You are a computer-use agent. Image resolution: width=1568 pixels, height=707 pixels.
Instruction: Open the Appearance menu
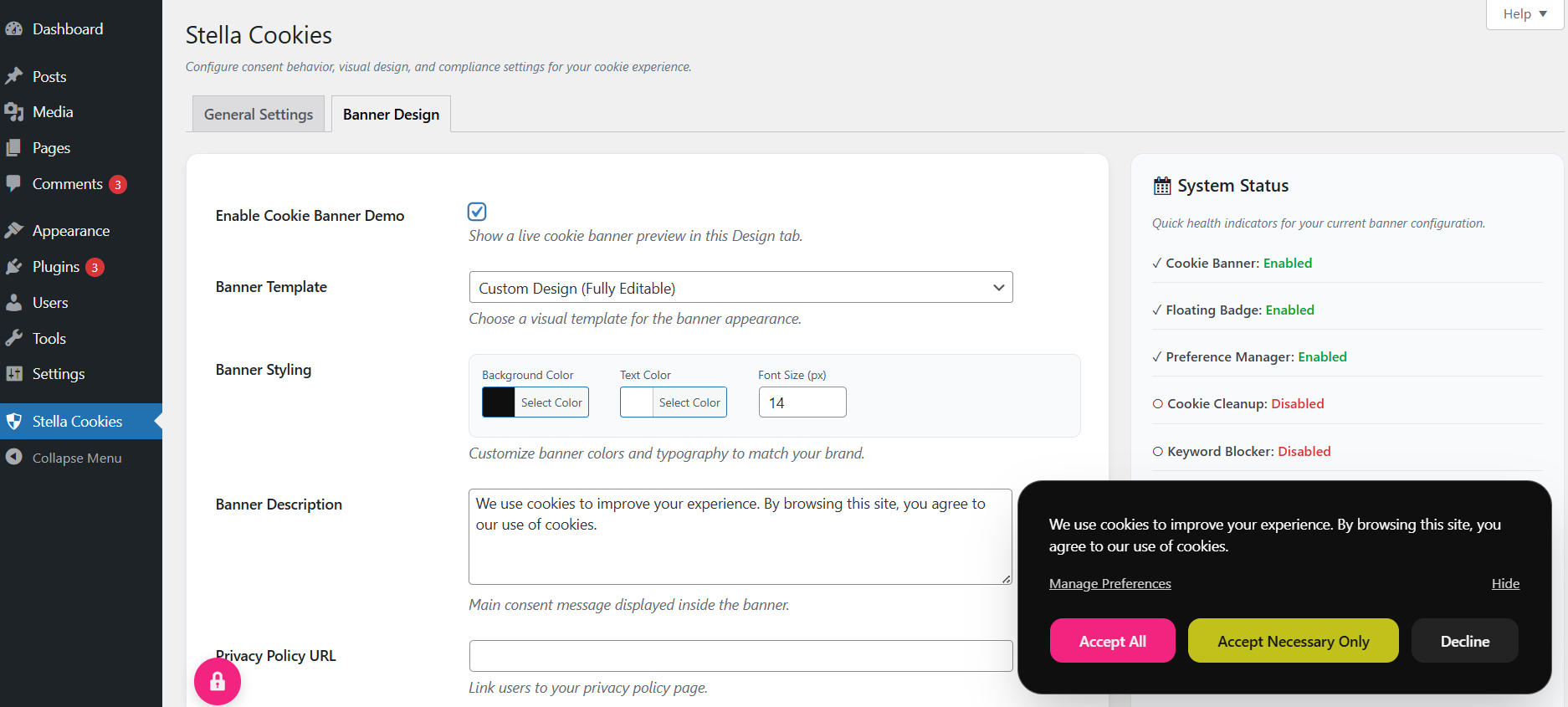[81, 231]
